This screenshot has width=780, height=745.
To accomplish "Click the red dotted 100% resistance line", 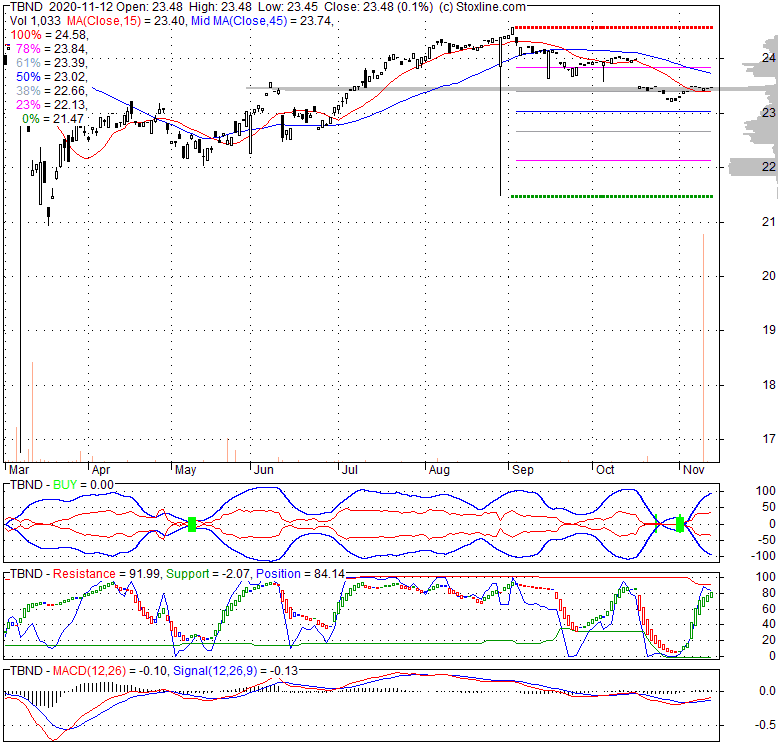I will coord(614,27).
